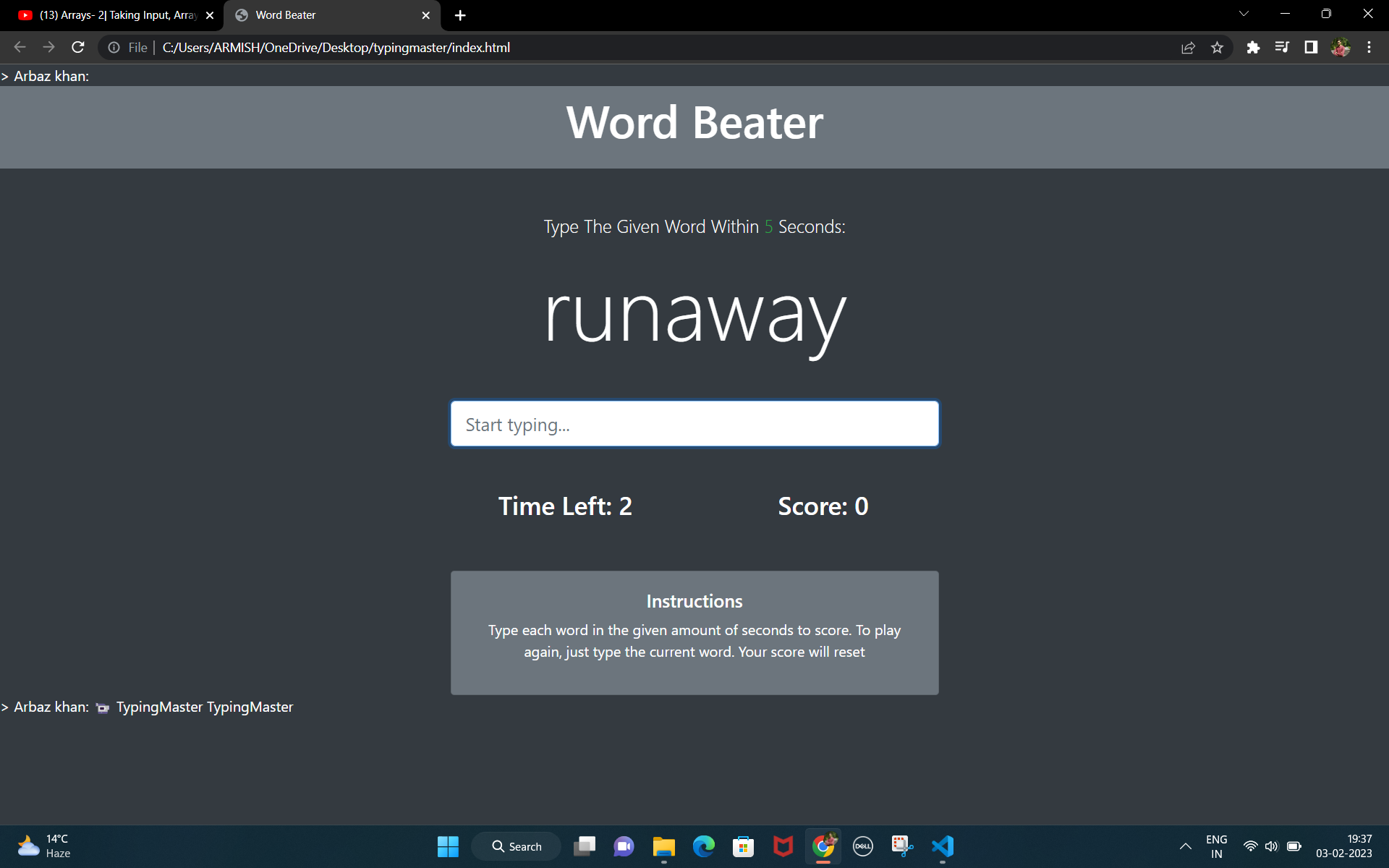
Task: Open Microsoft Edge from the taskbar
Action: pos(703,846)
